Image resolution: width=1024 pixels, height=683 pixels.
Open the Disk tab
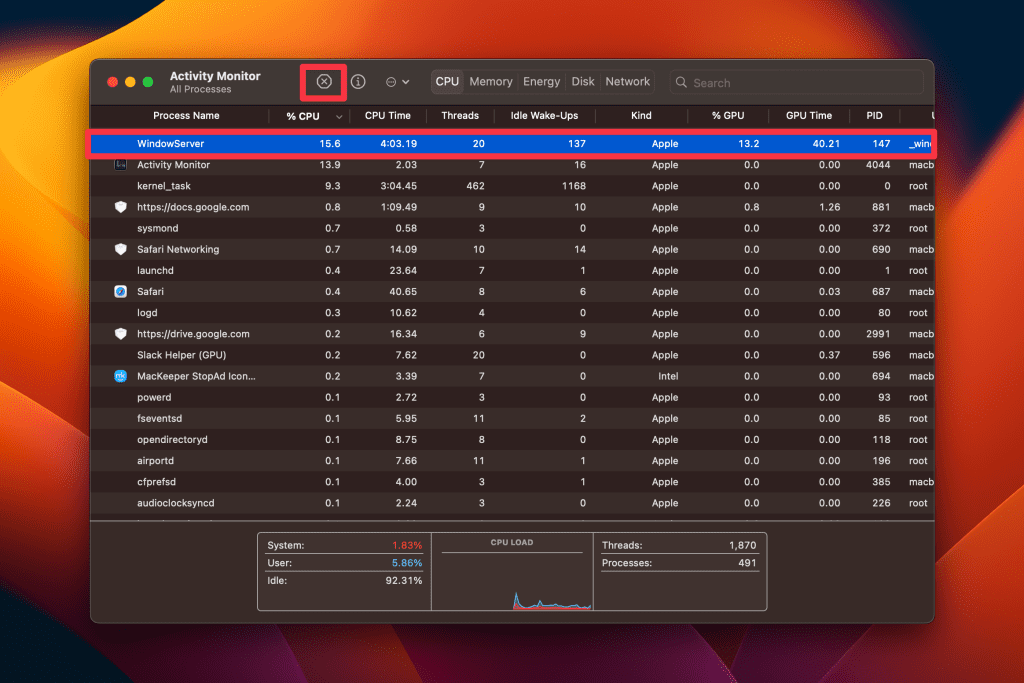(x=583, y=82)
